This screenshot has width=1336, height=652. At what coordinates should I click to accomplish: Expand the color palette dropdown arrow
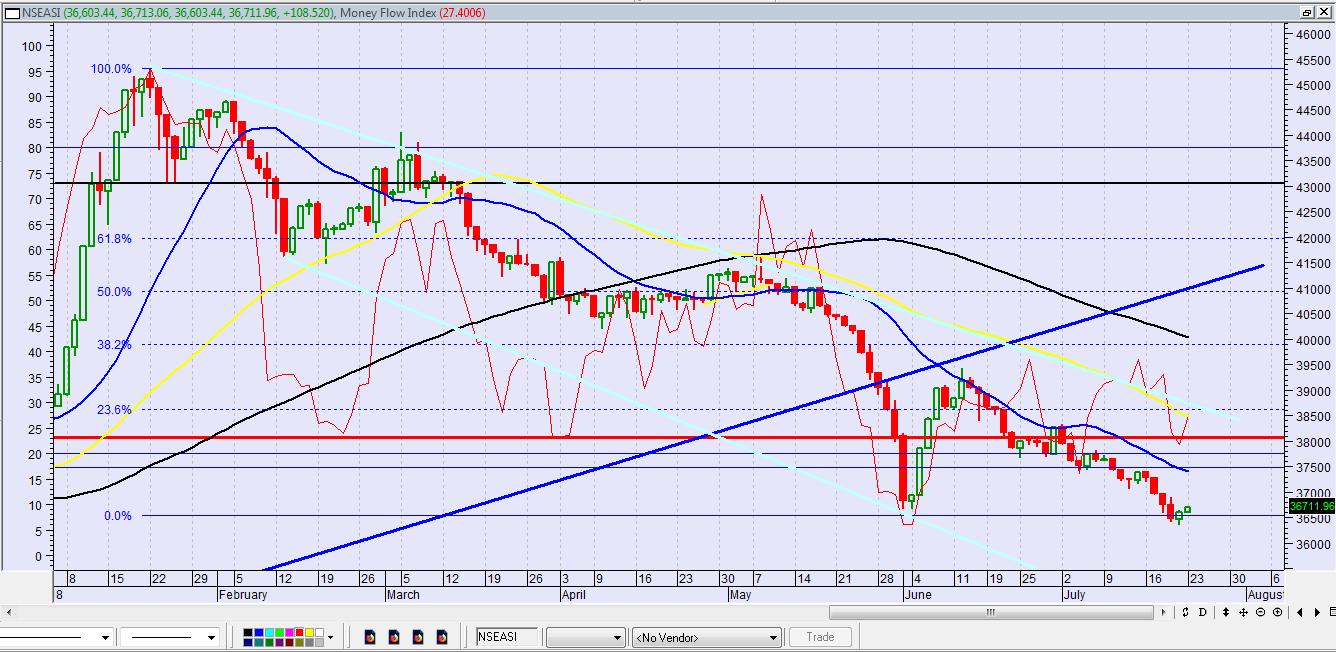pos(331,637)
